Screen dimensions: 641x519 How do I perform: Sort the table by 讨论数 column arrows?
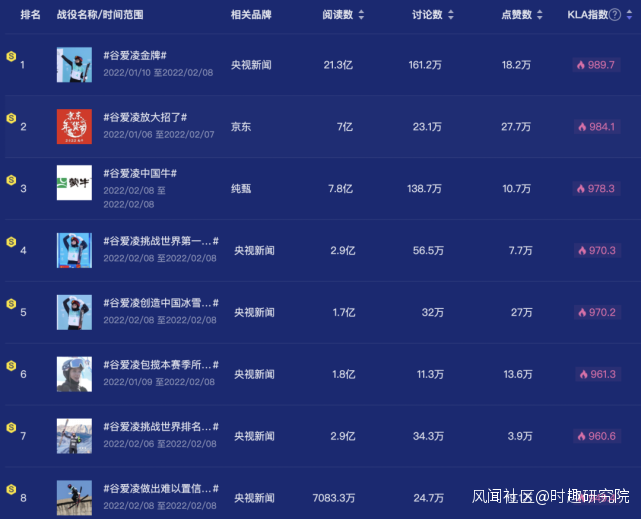pos(450,15)
